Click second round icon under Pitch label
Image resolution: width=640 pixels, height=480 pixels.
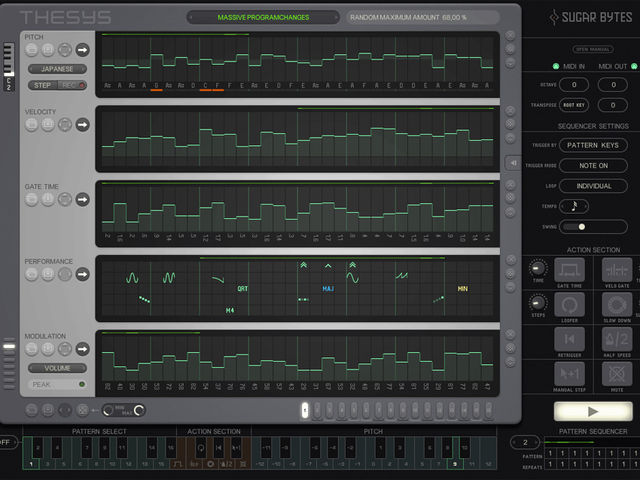coord(48,50)
